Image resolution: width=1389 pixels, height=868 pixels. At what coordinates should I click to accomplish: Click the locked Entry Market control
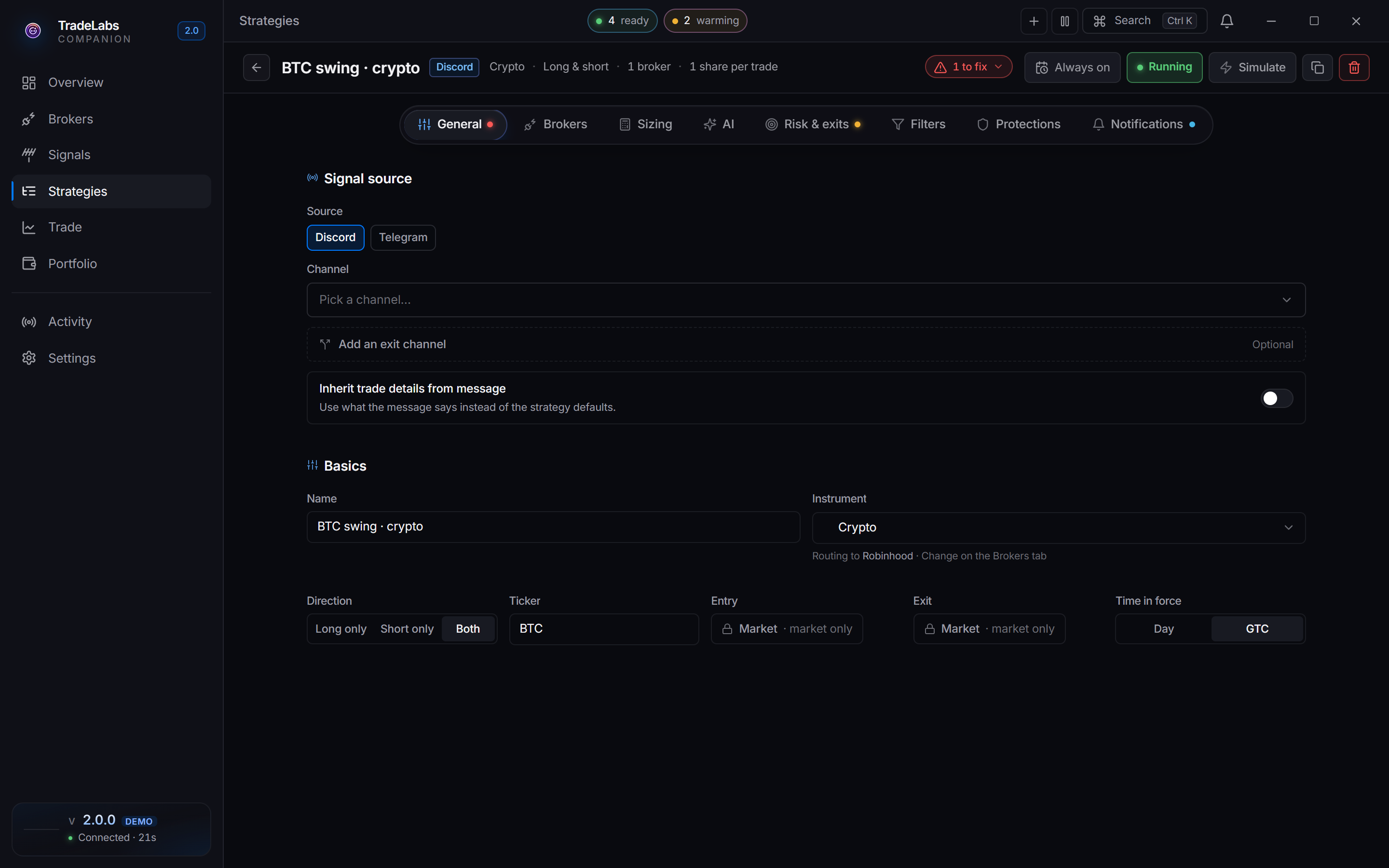point(787,629)
